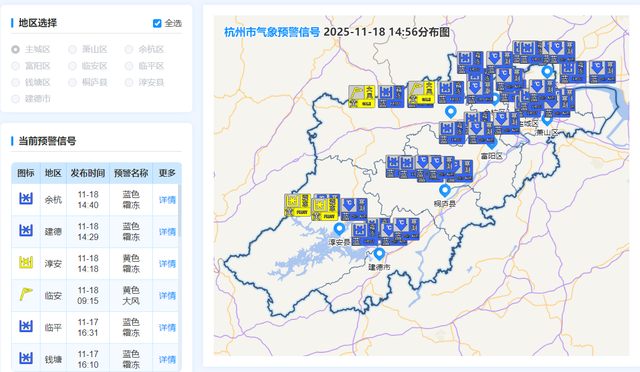640x372 pixels.
Task: Choose the 建德市 radio button
Action: coord(16,99)
